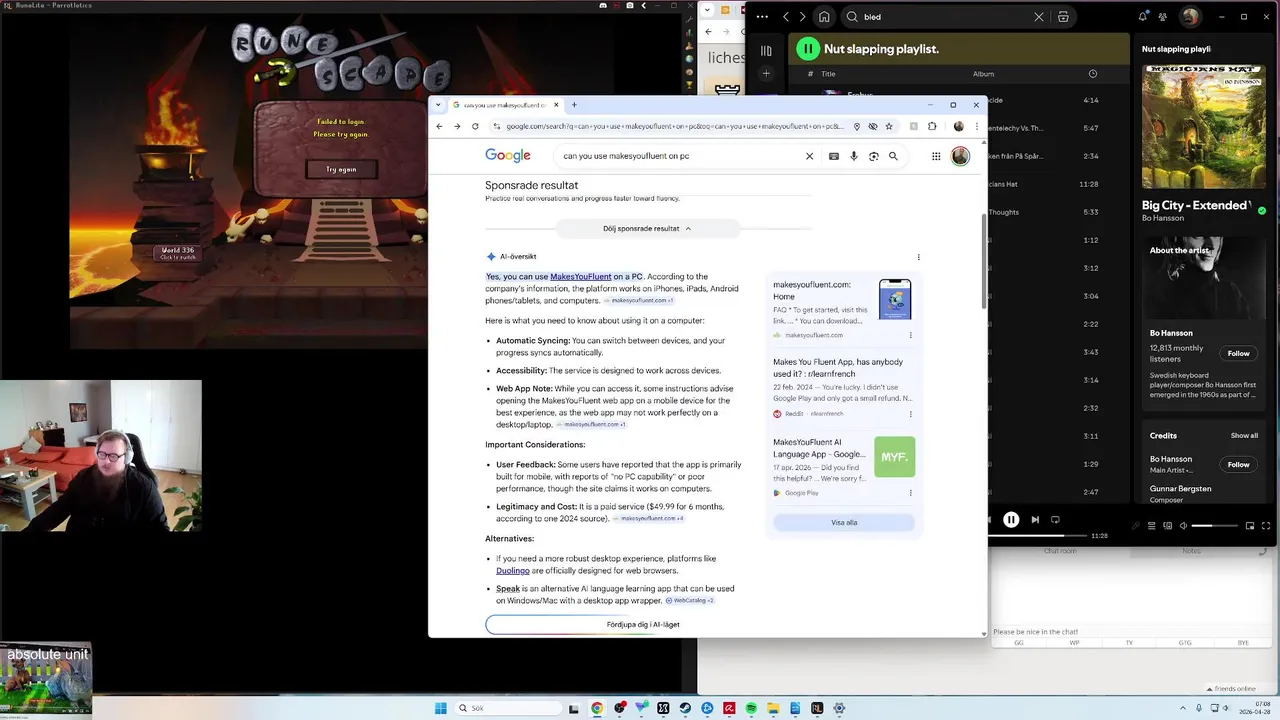Screen dimensions: 1280x720
Task: Click the lichess chat input field
Action: coord(1130,632)
